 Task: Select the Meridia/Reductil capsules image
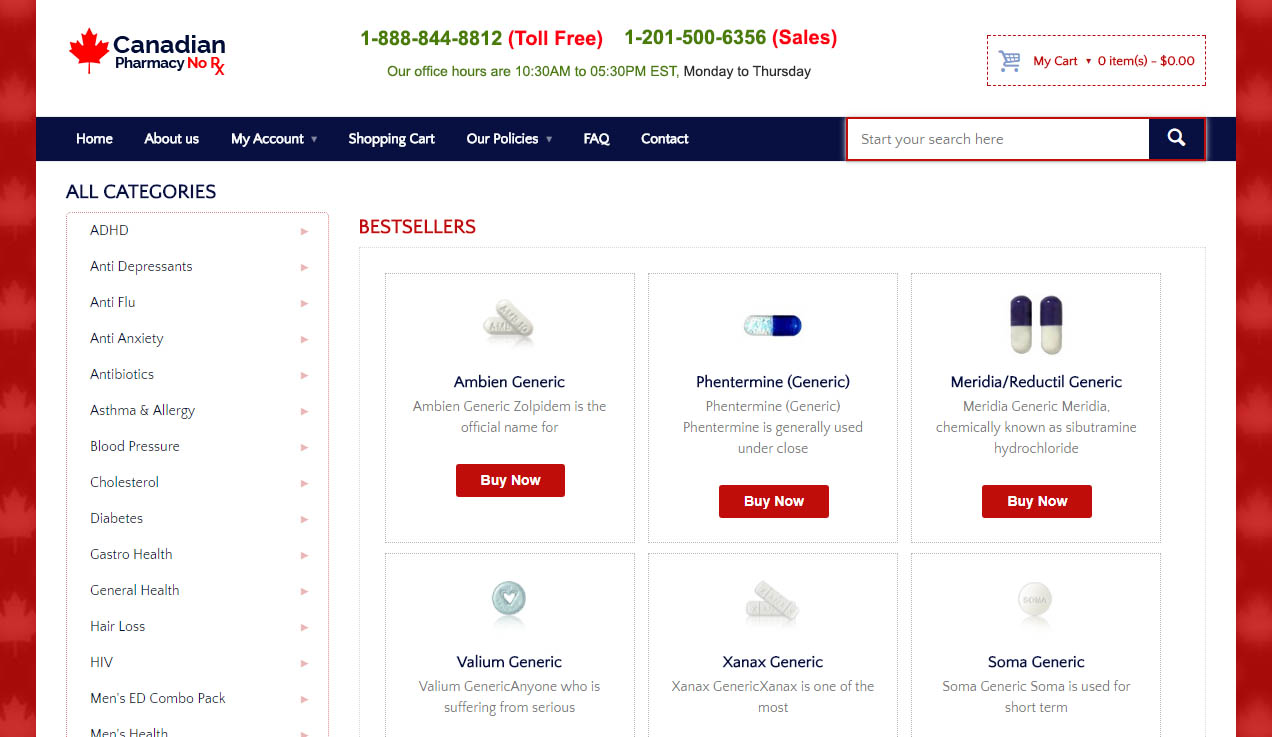(1035, 324)
